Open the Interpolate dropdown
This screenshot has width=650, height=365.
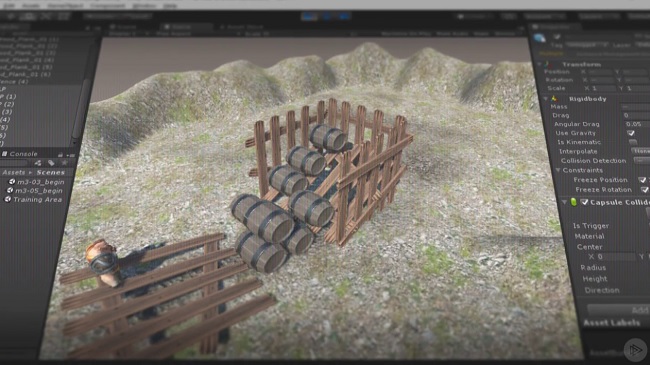[x=640, y=151]
